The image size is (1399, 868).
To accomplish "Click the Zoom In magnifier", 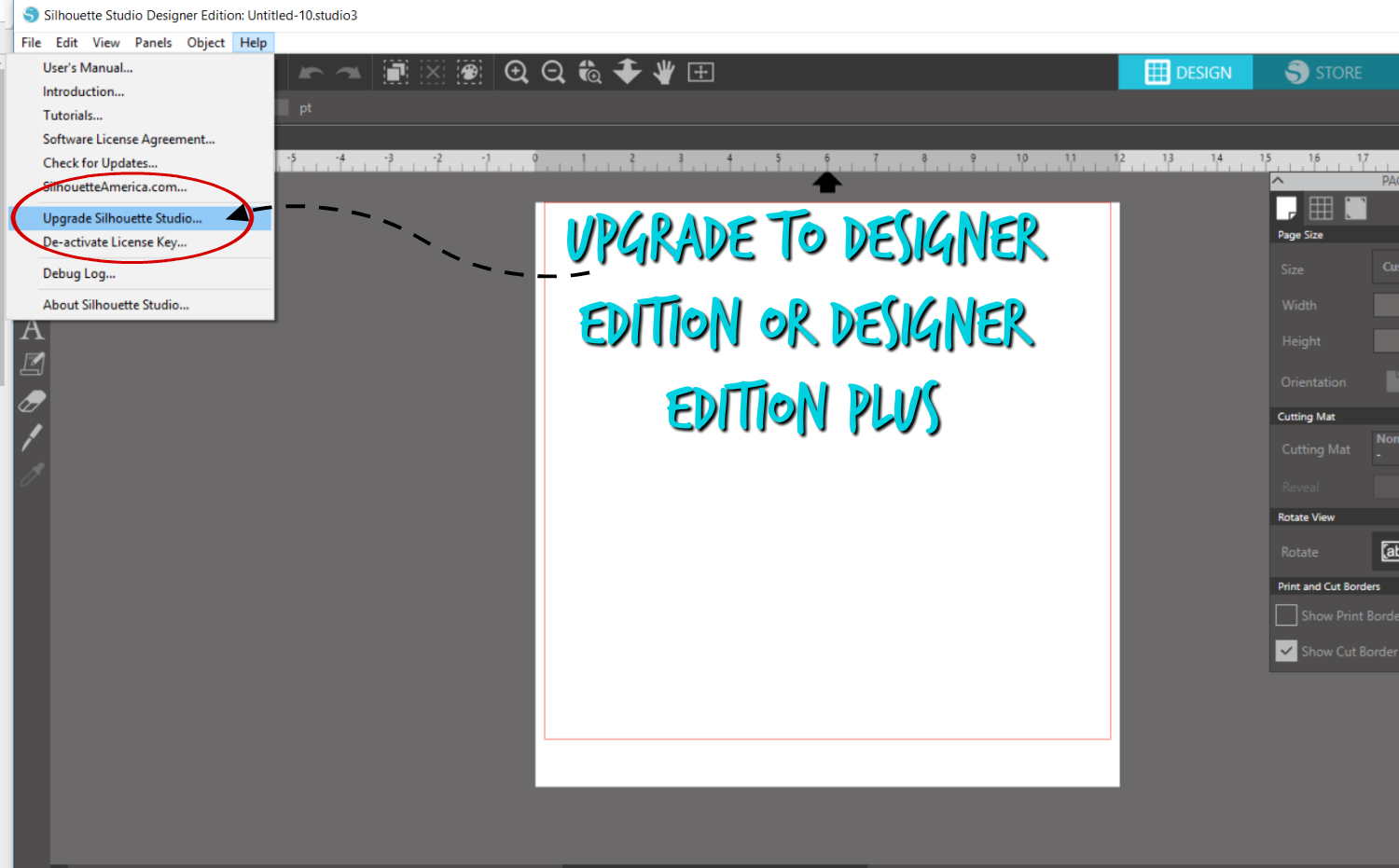I will coord(517,72).
